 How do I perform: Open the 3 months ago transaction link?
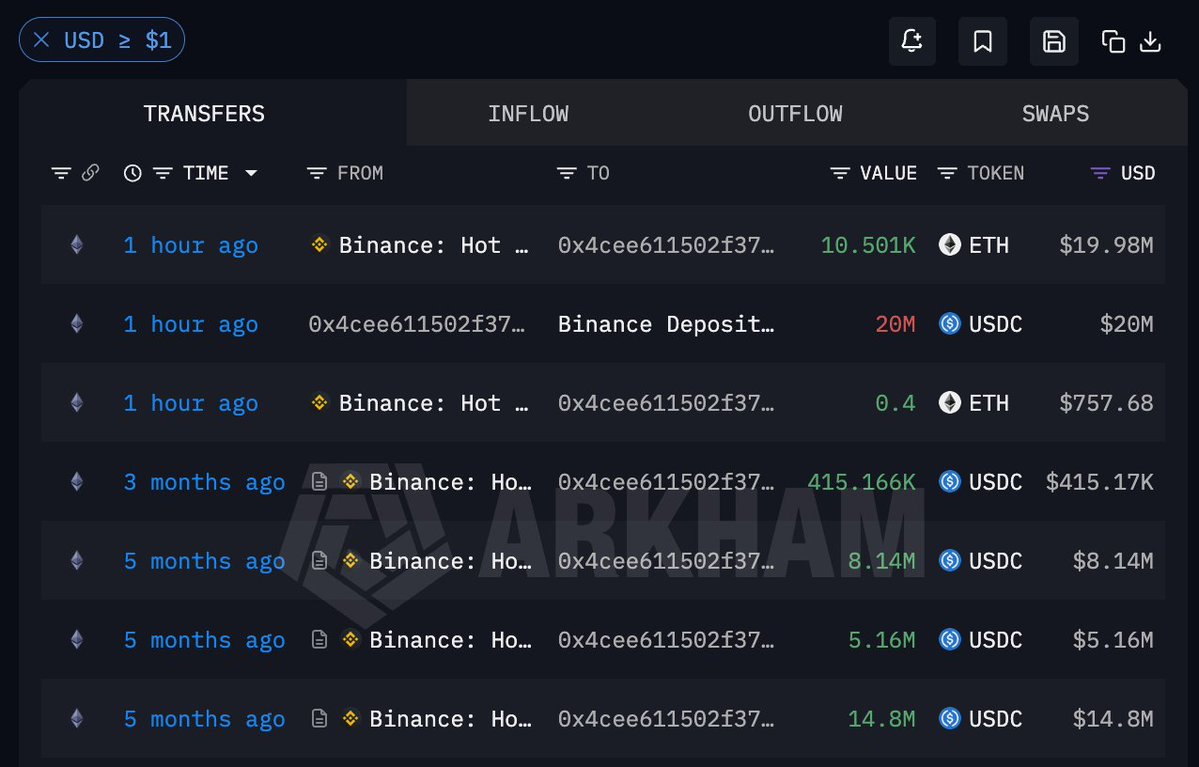tap(204, 483)
